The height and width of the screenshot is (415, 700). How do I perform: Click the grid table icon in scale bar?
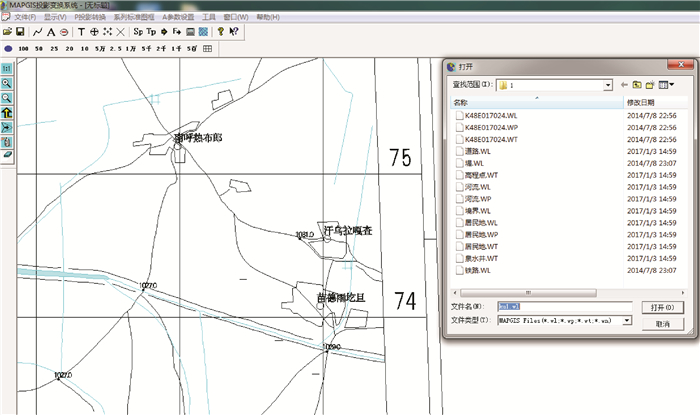(207, 48)
